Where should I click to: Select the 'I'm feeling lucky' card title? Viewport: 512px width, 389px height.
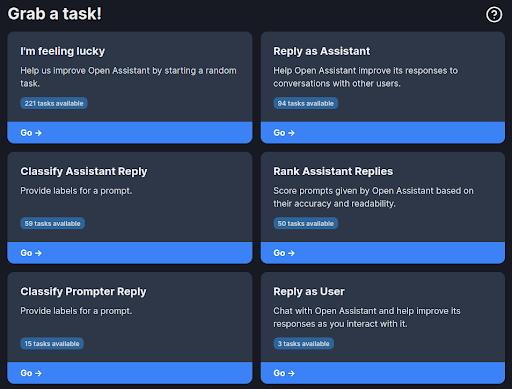tap(63, 51)
